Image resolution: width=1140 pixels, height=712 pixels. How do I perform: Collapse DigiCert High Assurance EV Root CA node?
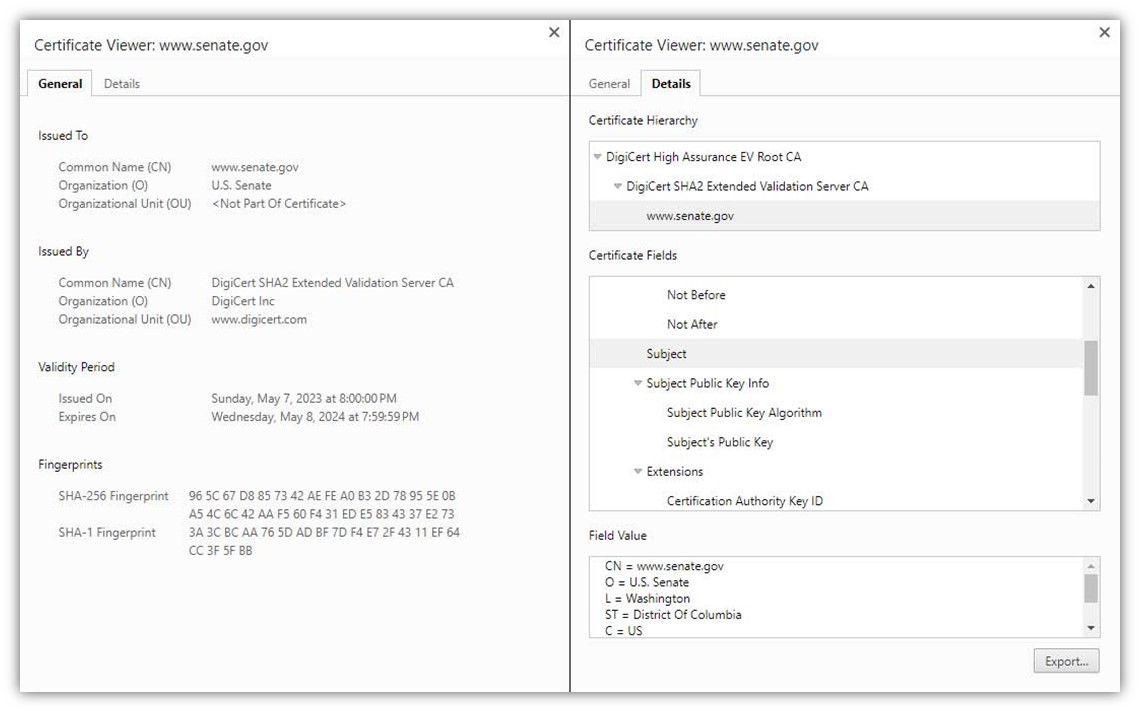pyautogui.click(x=597, y=157)
